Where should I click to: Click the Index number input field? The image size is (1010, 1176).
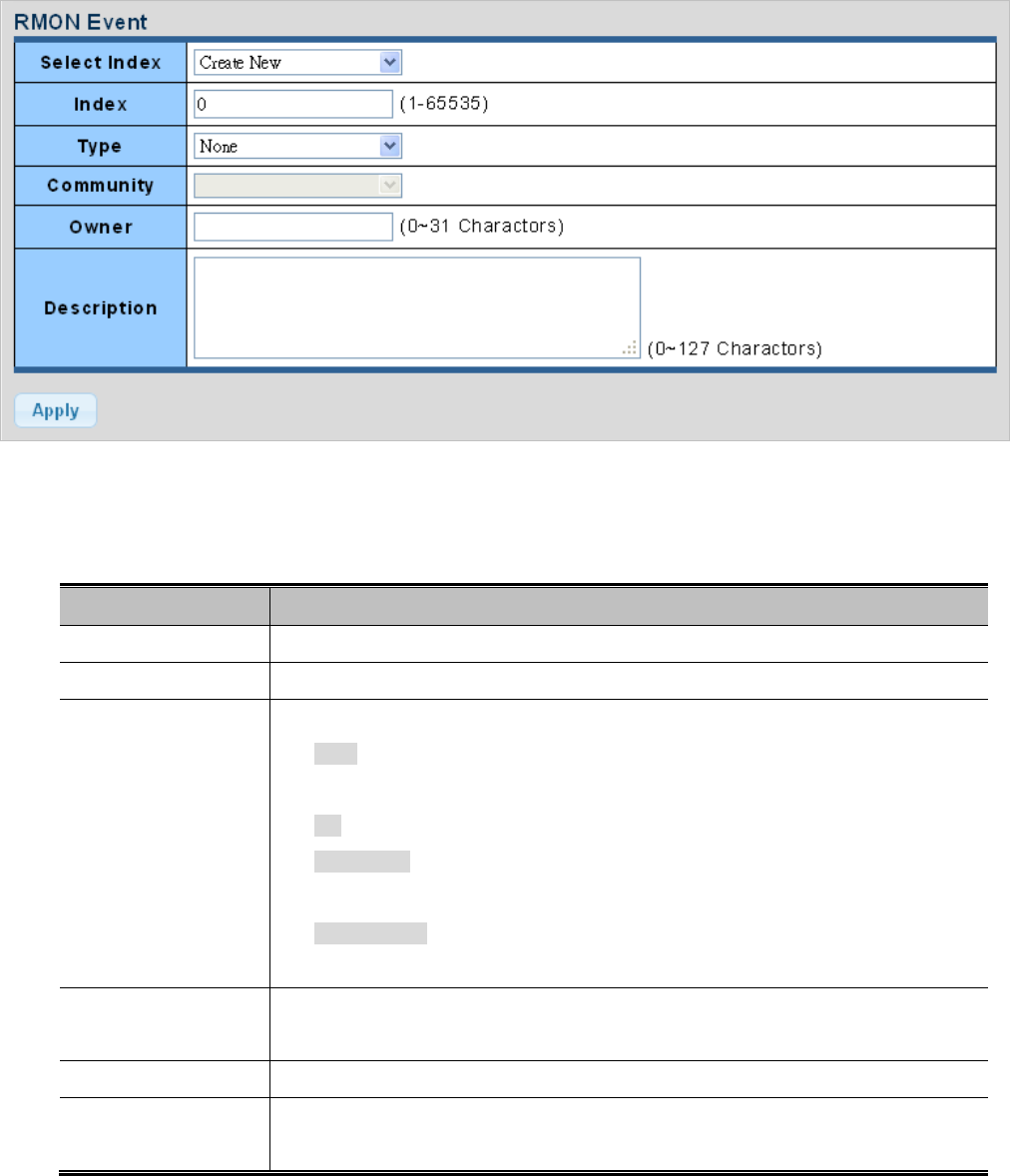pyautogui.click(x=293, y=104)
